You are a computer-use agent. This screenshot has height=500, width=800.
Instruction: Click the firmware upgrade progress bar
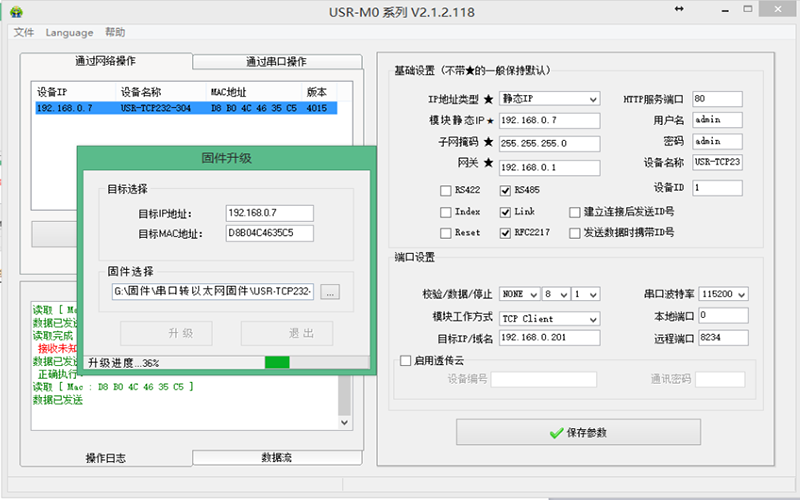pyautogui.click(x=277, y=362)
